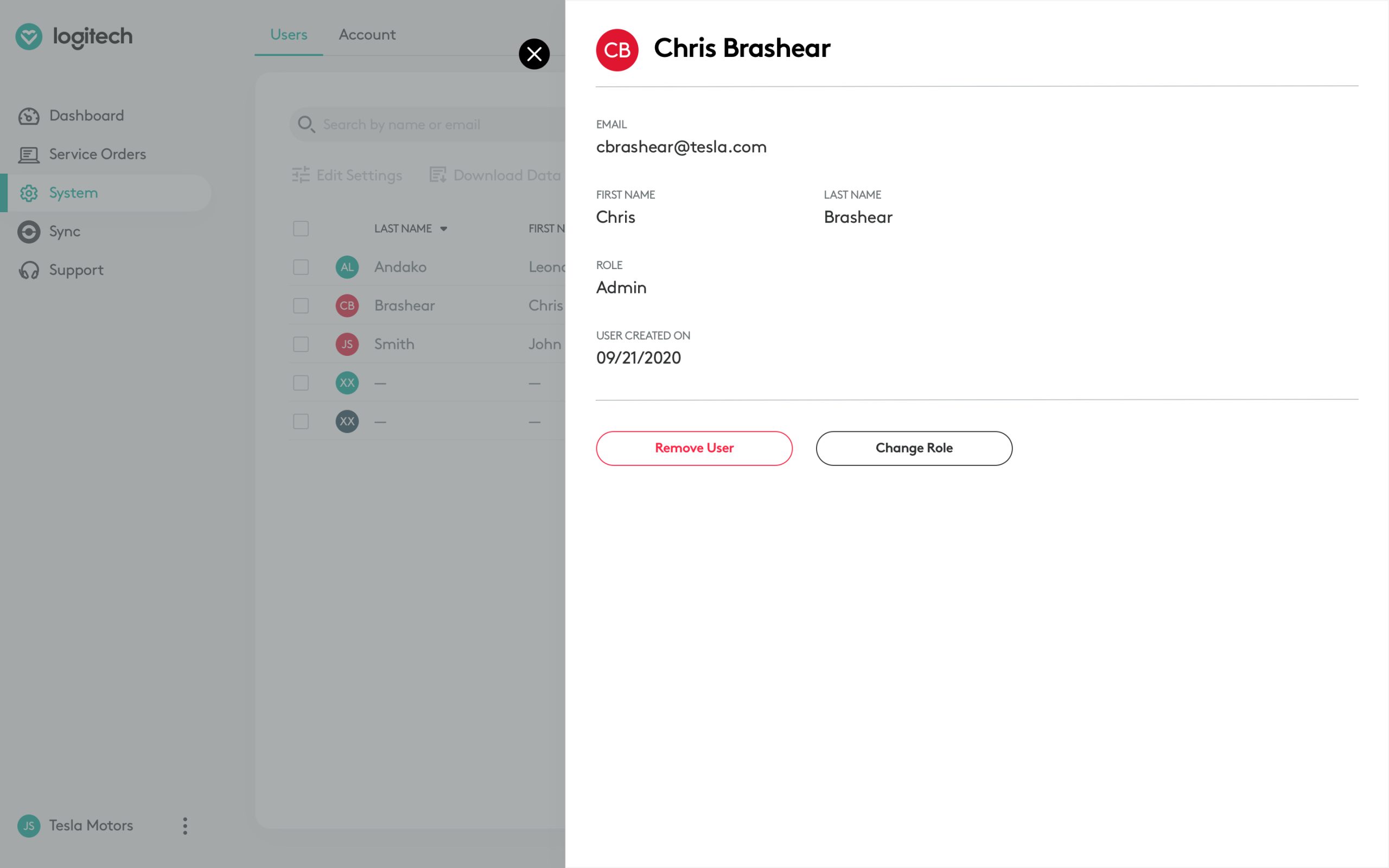The image size is (1389, 868).
Task: Click the CB avatar in Brashear row
Action: click(347, 305)
